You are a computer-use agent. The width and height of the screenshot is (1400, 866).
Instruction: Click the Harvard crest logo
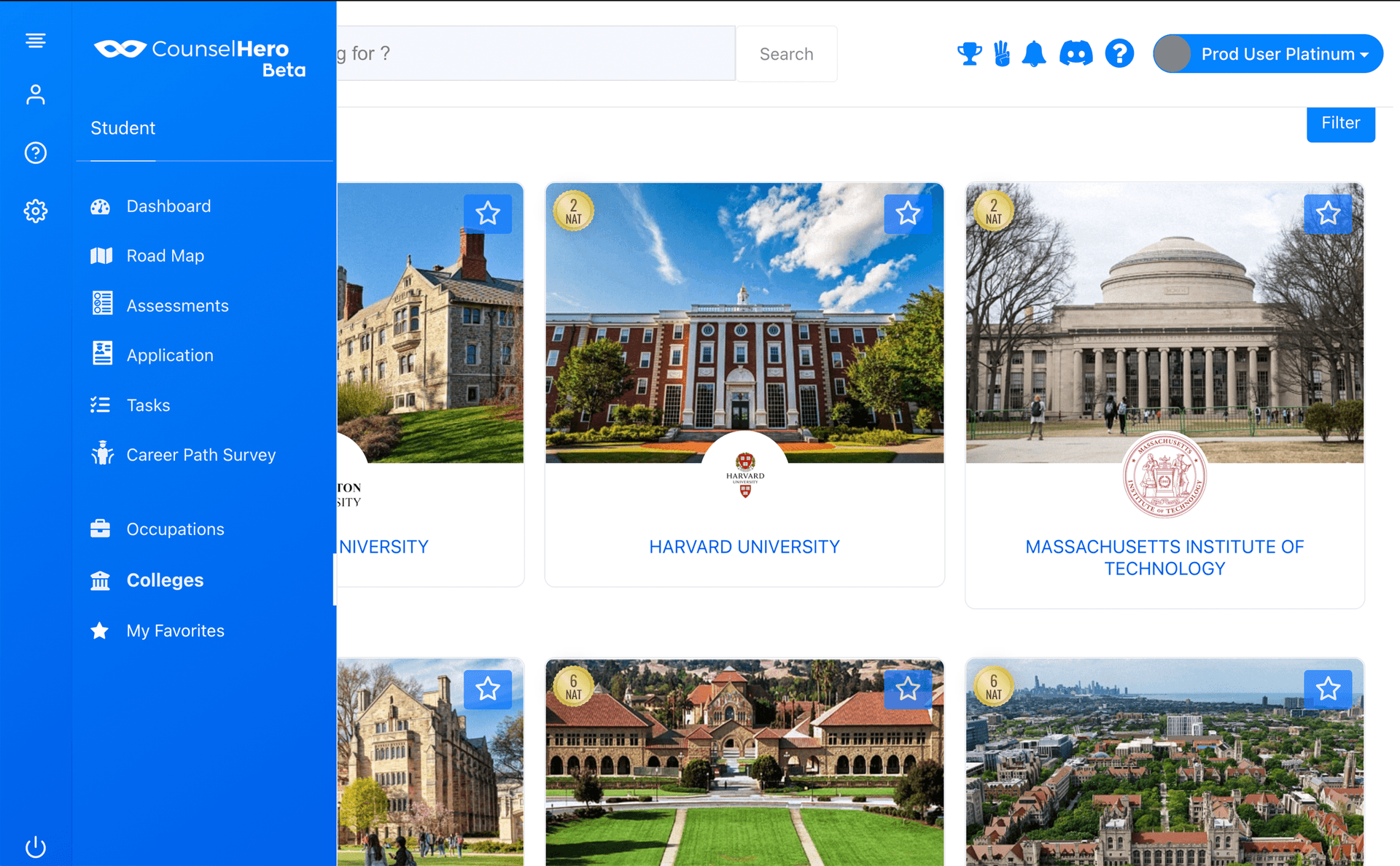pos(744,475)
